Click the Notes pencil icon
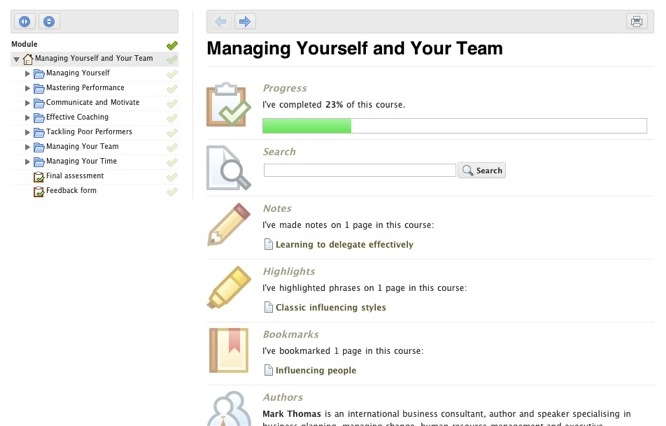The width and height of the screenshot is (666, 426). (229, 224)
